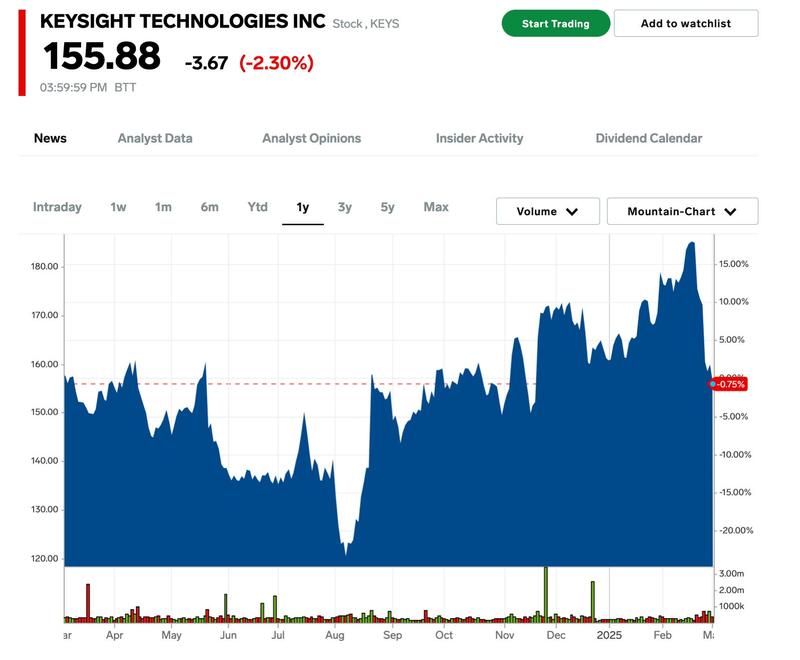Switch to 3y chart range

(x=345, y=207)
